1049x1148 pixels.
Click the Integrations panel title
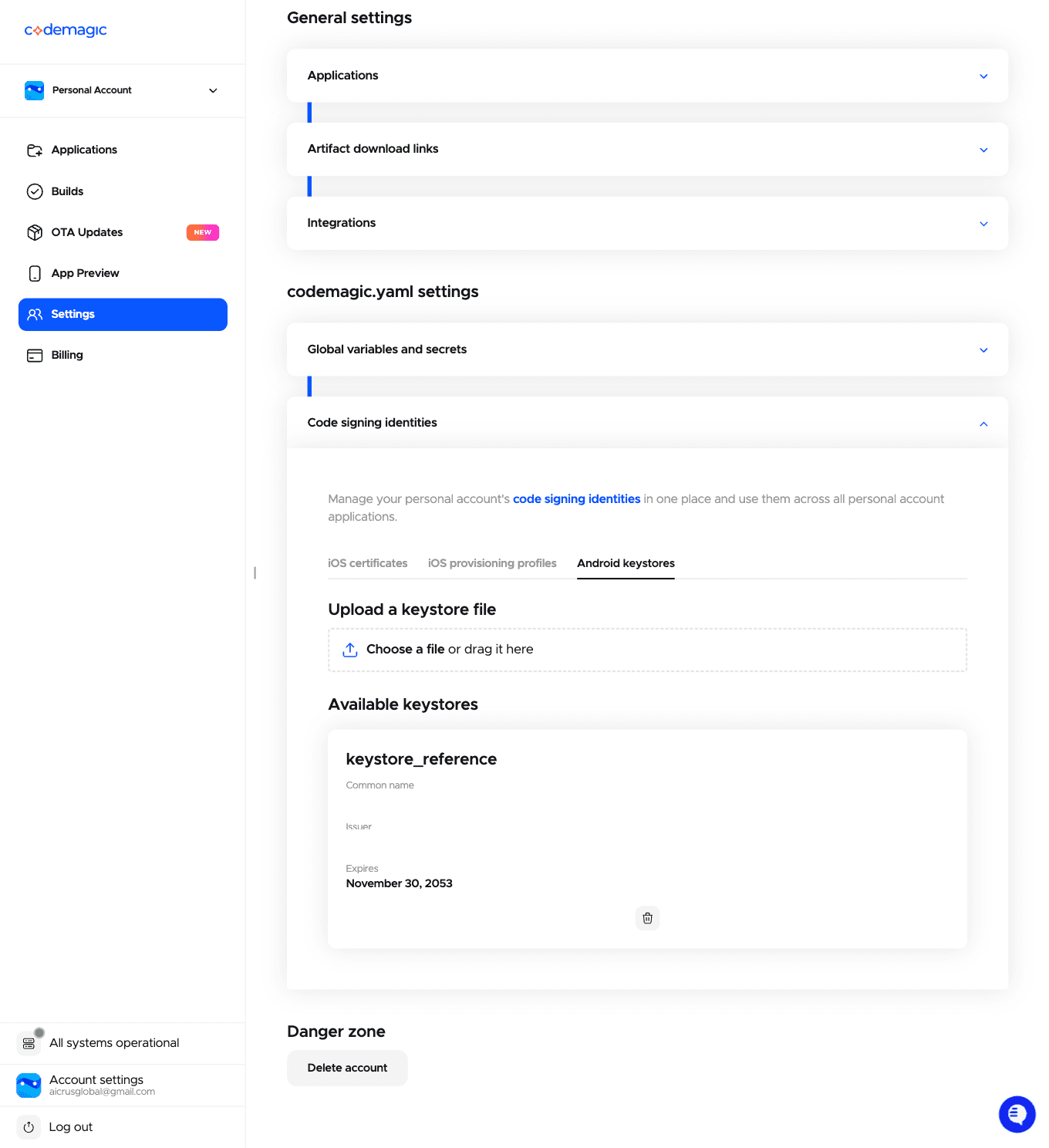pyautogui.click(x=342, y=223)
